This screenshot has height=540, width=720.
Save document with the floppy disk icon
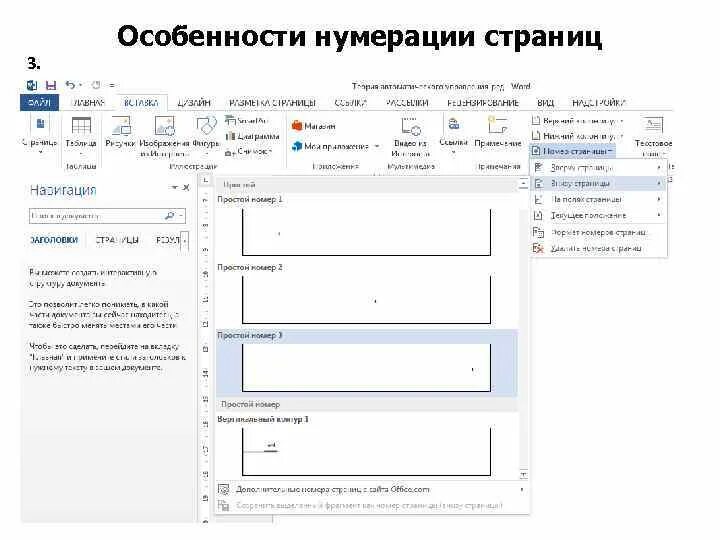(51, 85)
